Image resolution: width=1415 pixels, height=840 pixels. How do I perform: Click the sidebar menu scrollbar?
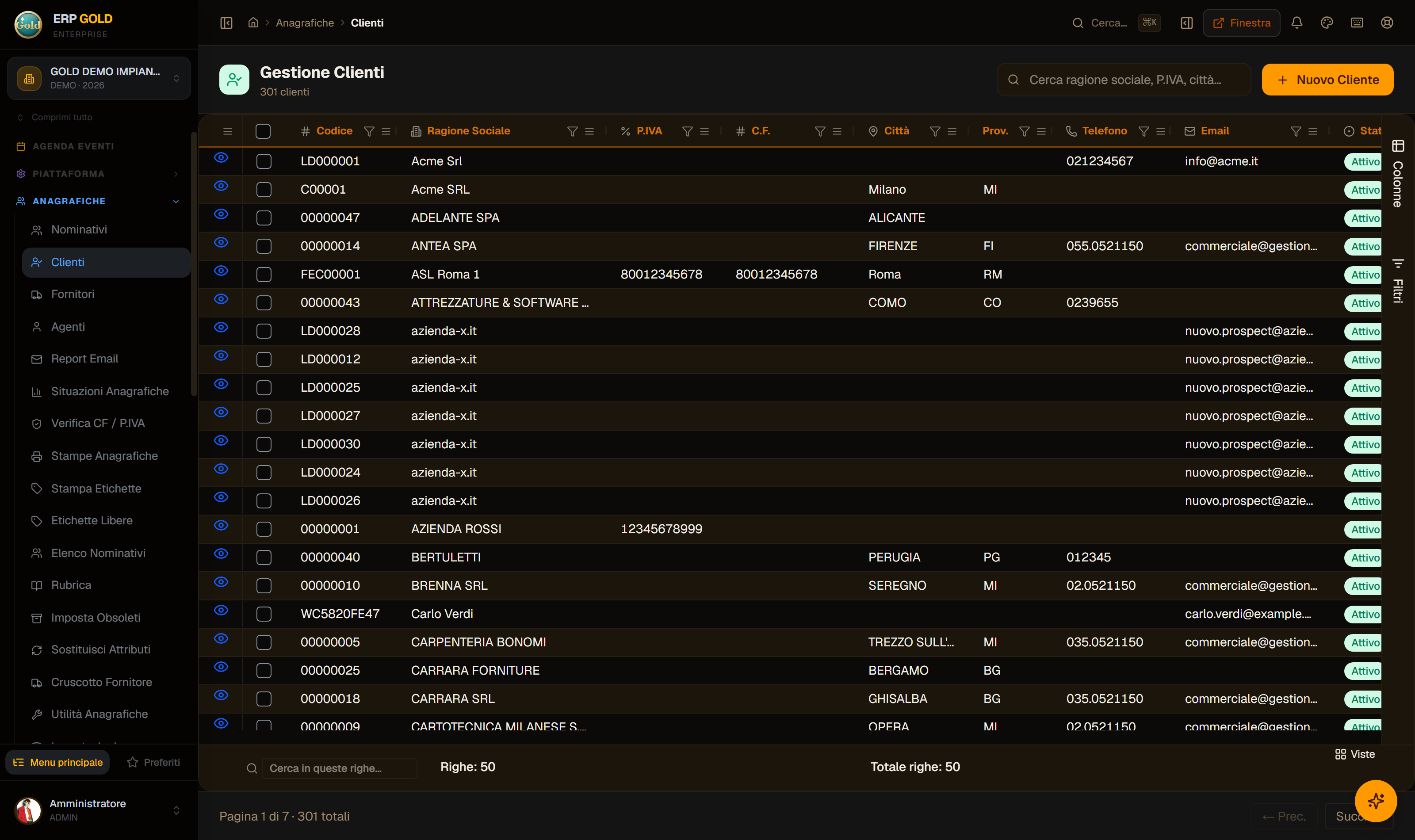194,263
